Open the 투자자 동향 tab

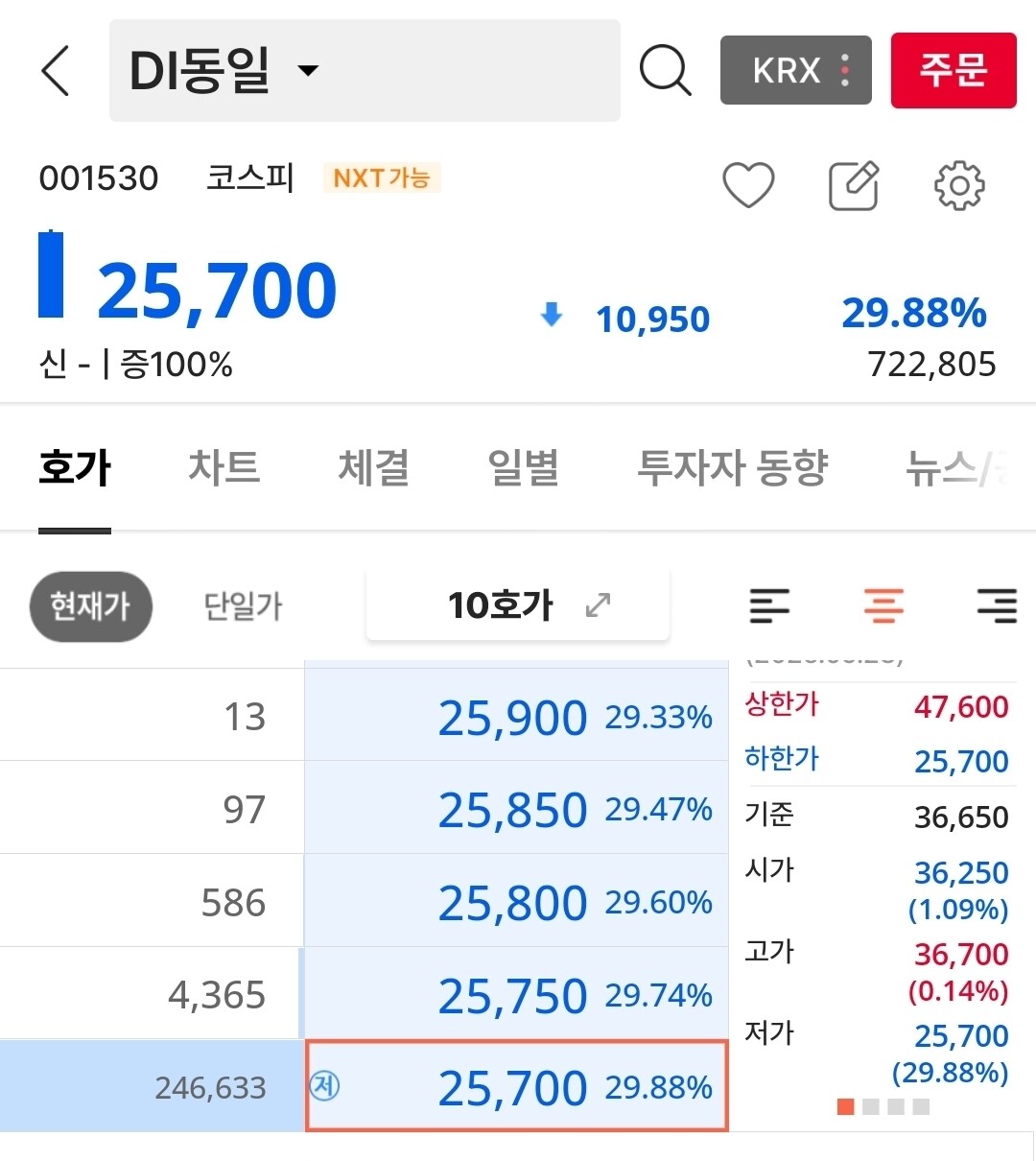point(732,467)
